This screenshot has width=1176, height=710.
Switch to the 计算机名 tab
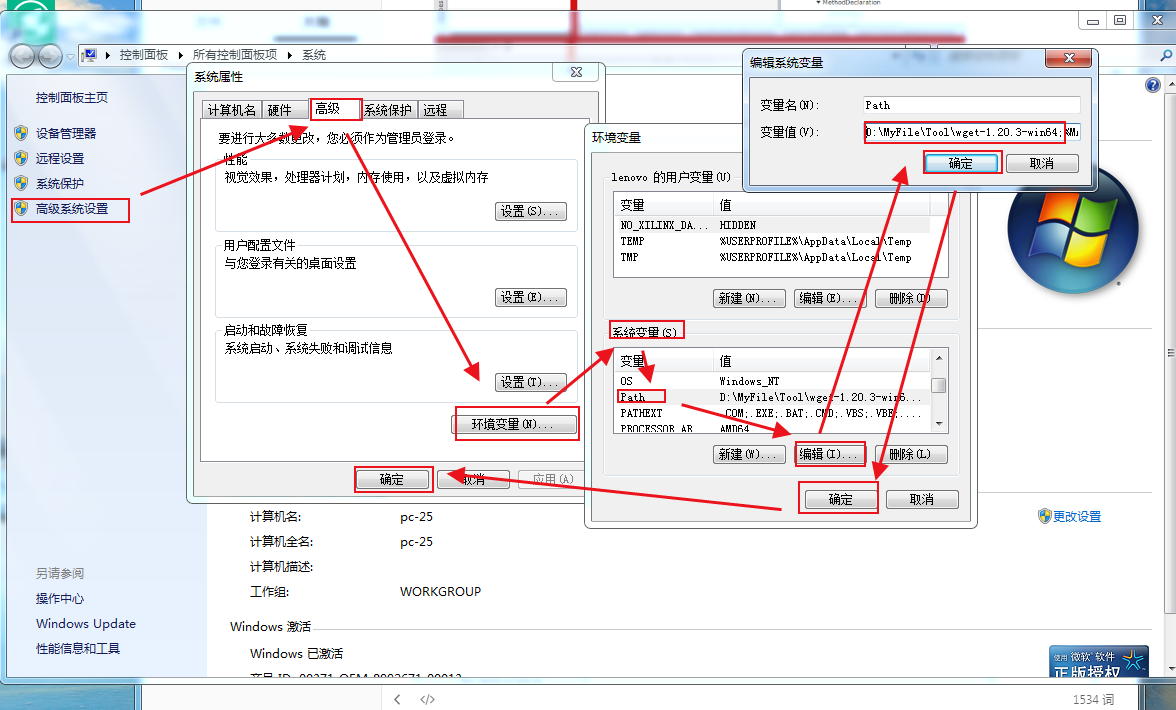click(231, 109)
